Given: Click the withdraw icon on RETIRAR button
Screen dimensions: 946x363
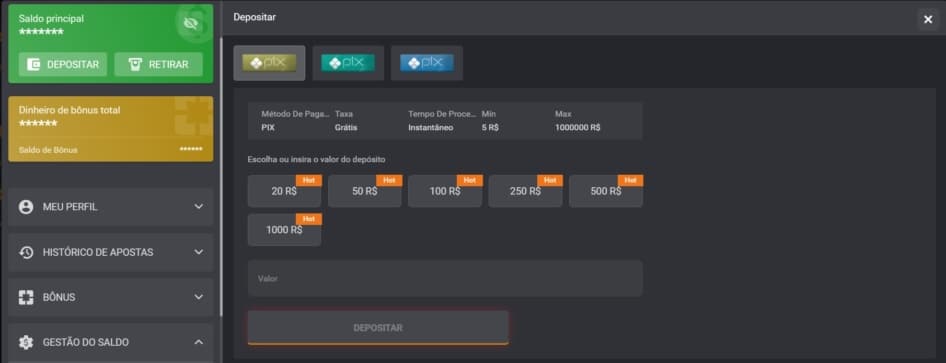Looking at the screenshot, I should [136, 65].
